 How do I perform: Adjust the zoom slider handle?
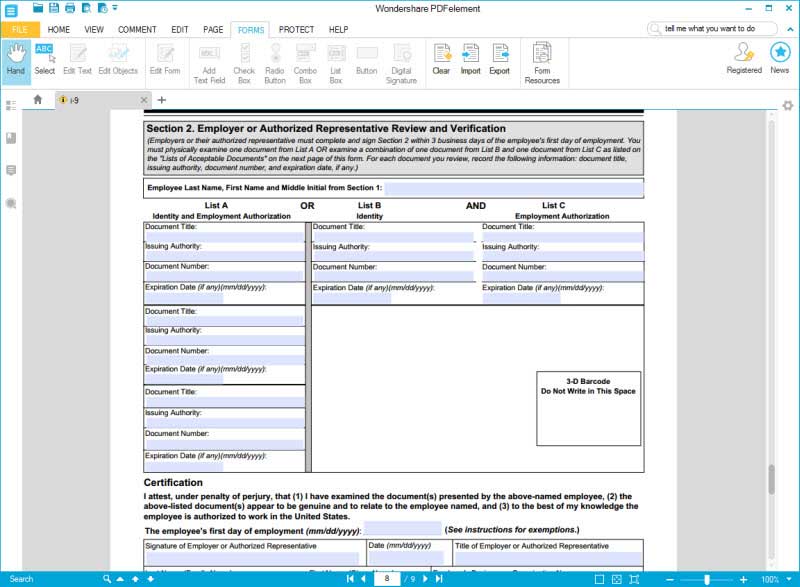[707, 579]
